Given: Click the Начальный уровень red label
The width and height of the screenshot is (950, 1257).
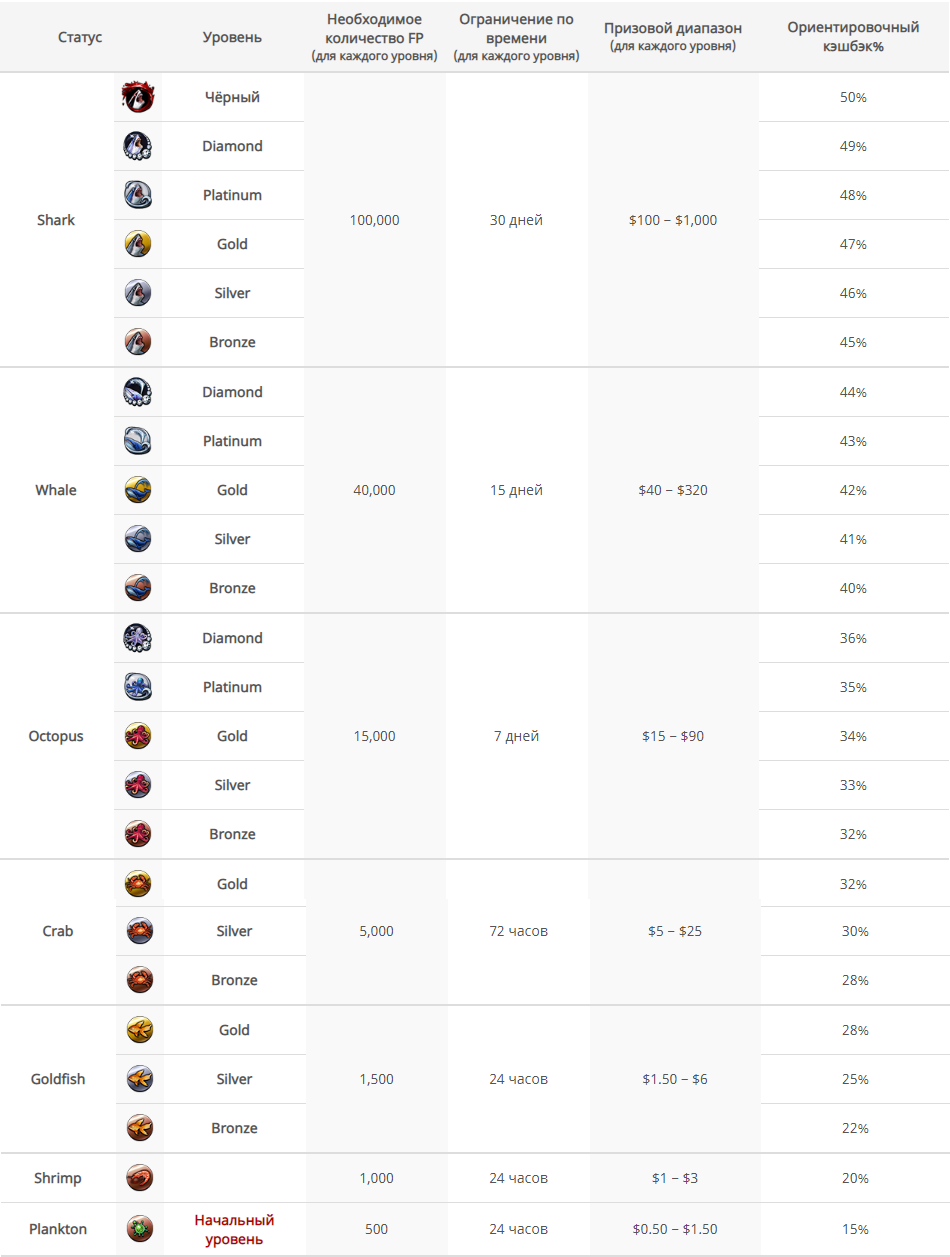Looking at the screenshot, I should [x=234, y=1229].
